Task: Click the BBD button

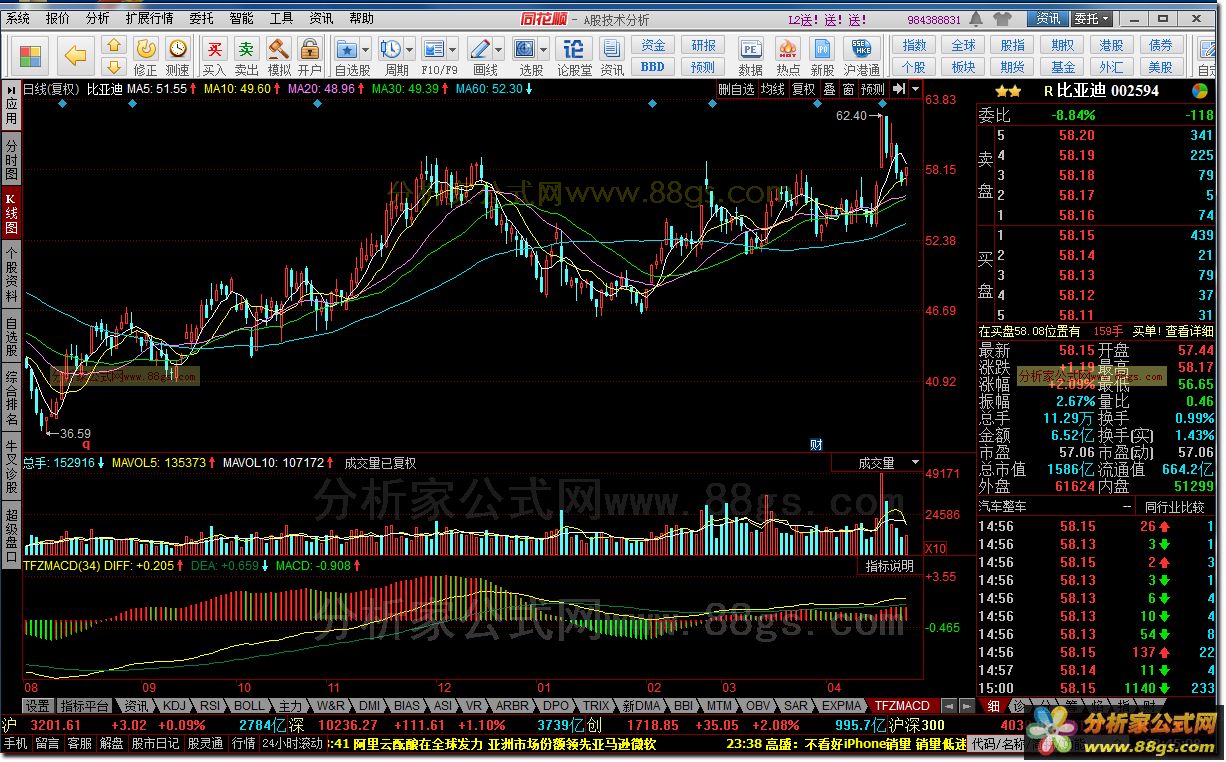Action: [653, 67]
